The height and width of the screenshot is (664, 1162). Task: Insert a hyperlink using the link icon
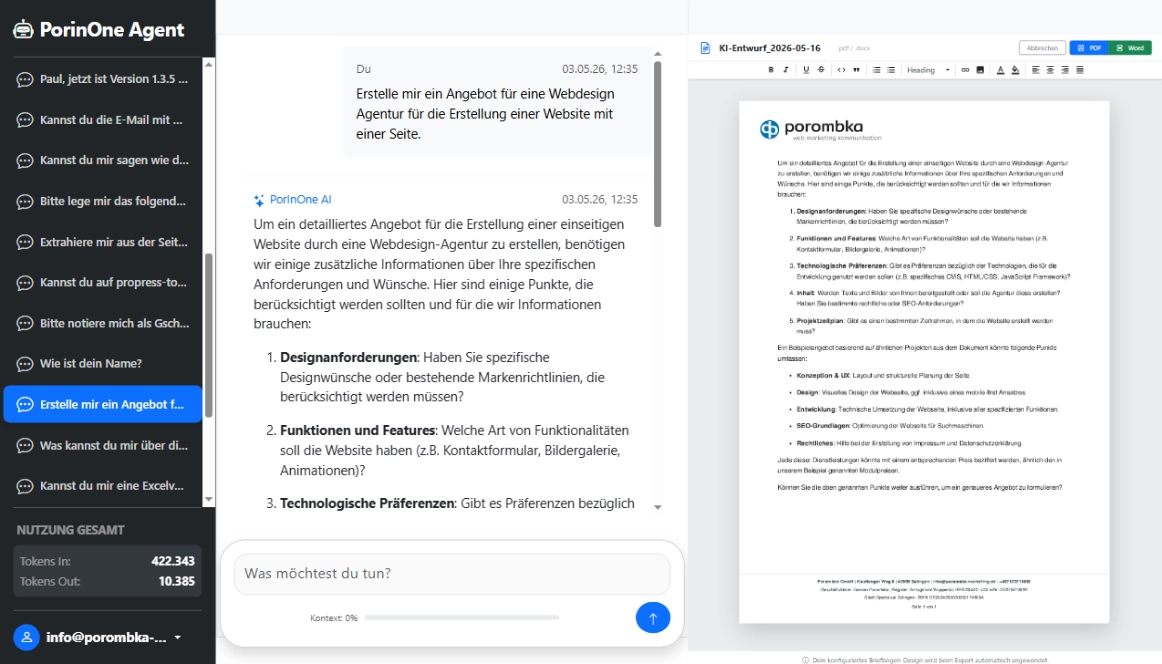tap(965, 70)
